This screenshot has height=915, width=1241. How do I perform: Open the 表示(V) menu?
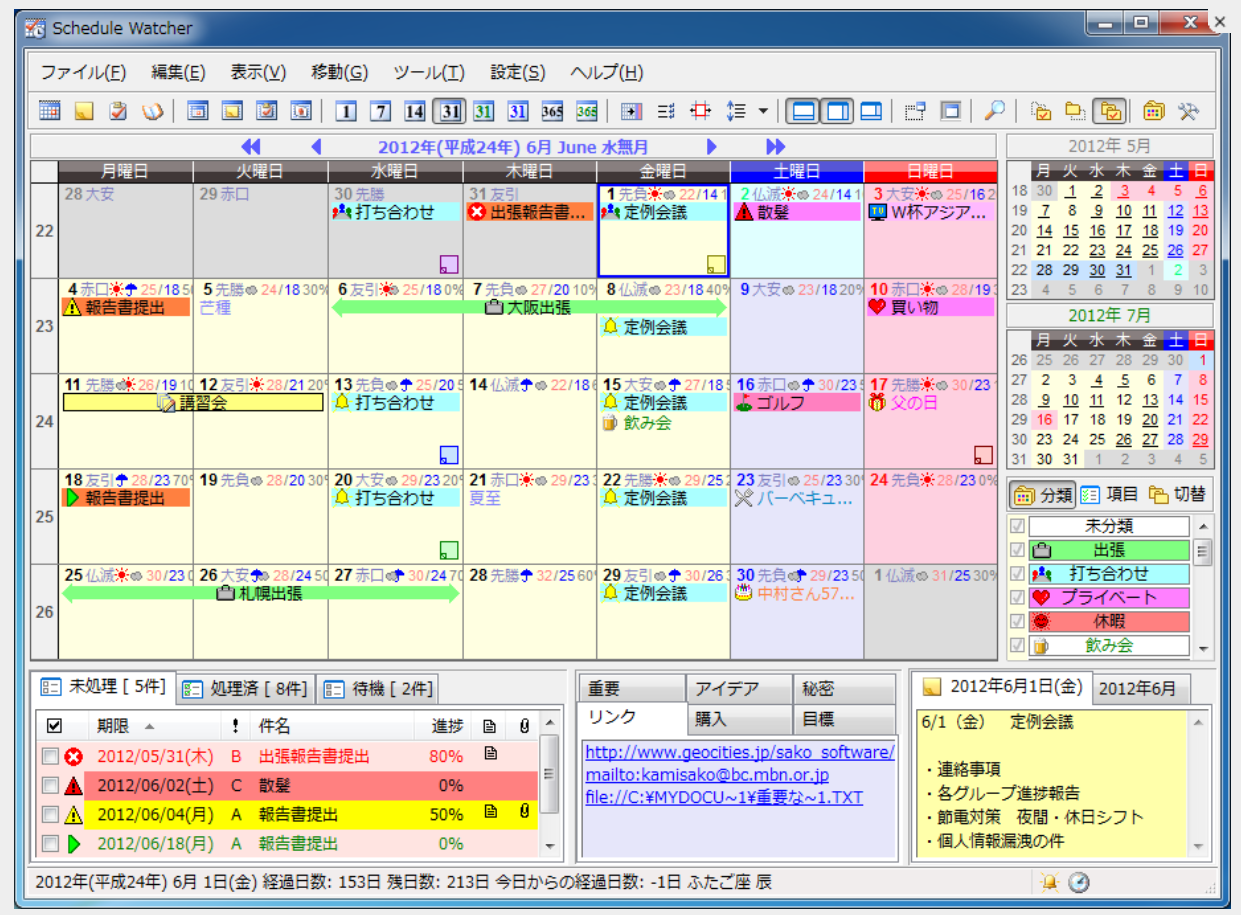(x=258, y=72)
